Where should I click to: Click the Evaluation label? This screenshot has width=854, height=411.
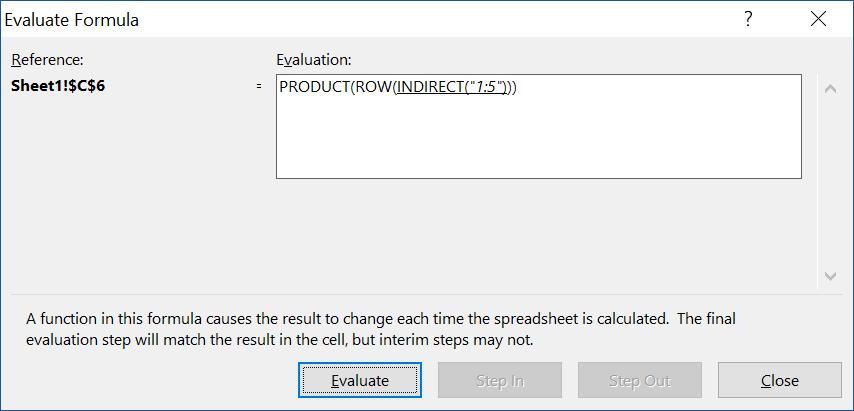pos(314,59)
